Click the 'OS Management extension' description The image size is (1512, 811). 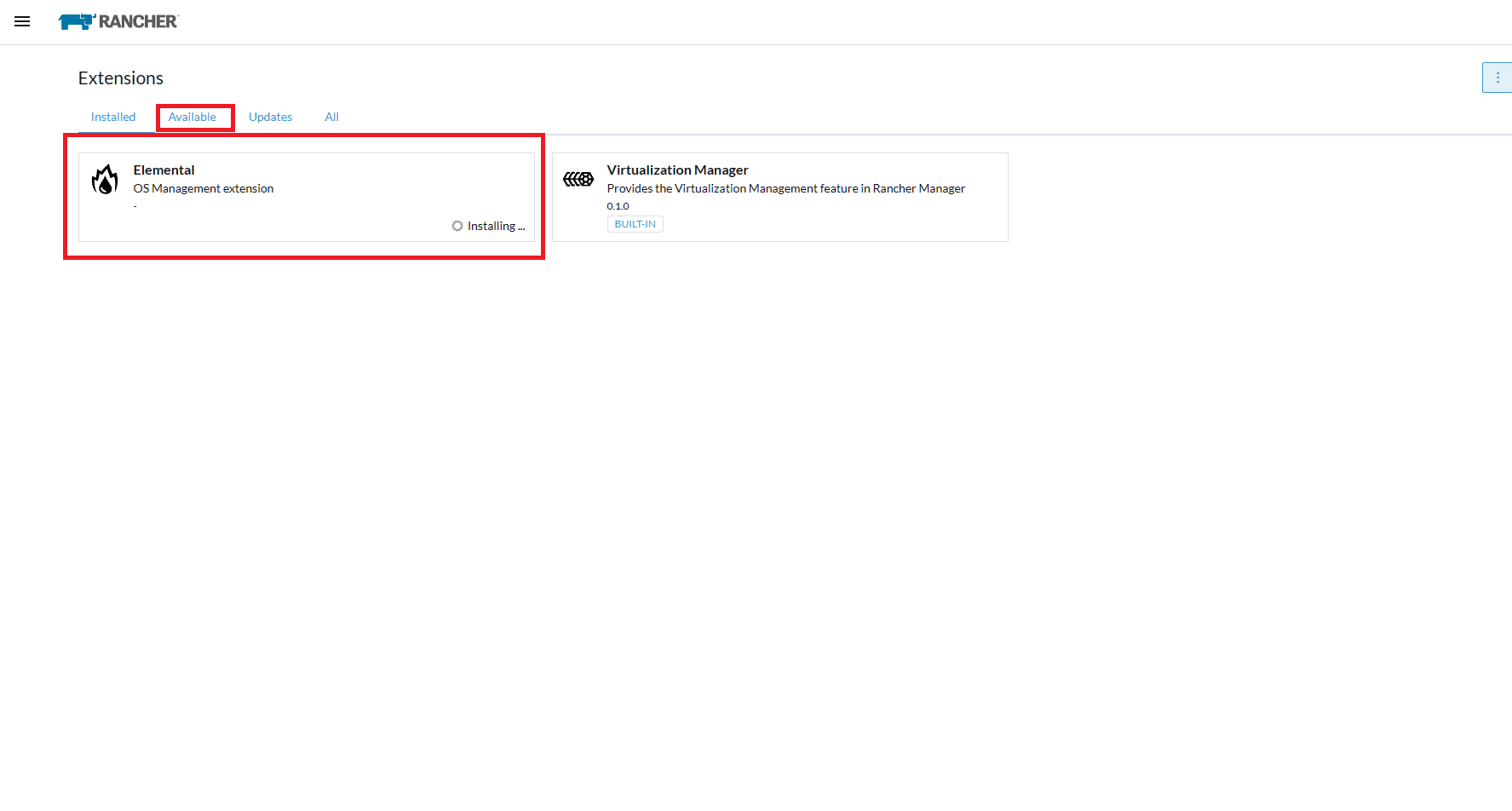(204, 188)
